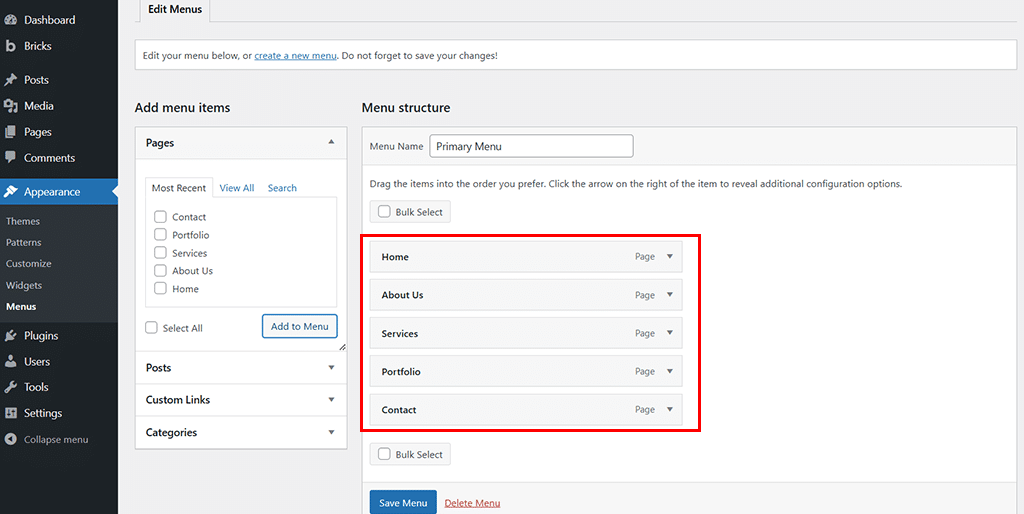Switch to the View All tab
Viewport: 1024px width, 514px height.
point(236,187)
